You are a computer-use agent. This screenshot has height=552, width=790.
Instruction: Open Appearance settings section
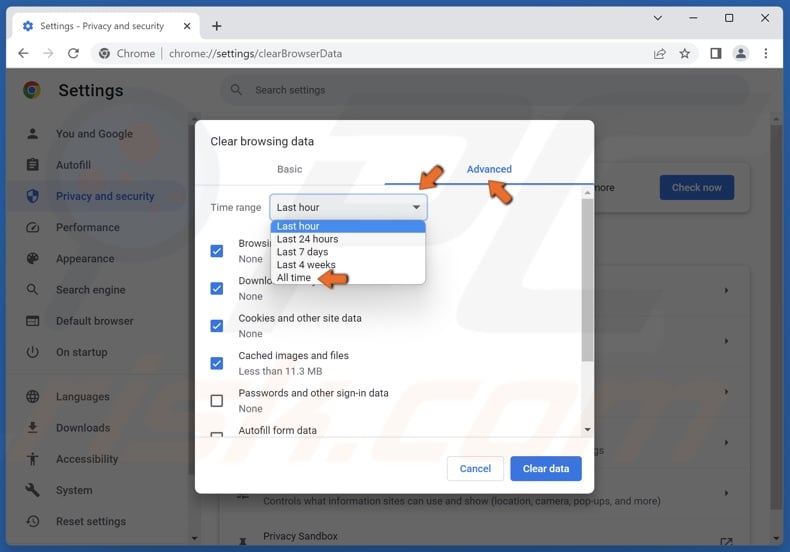coord(85,258)
